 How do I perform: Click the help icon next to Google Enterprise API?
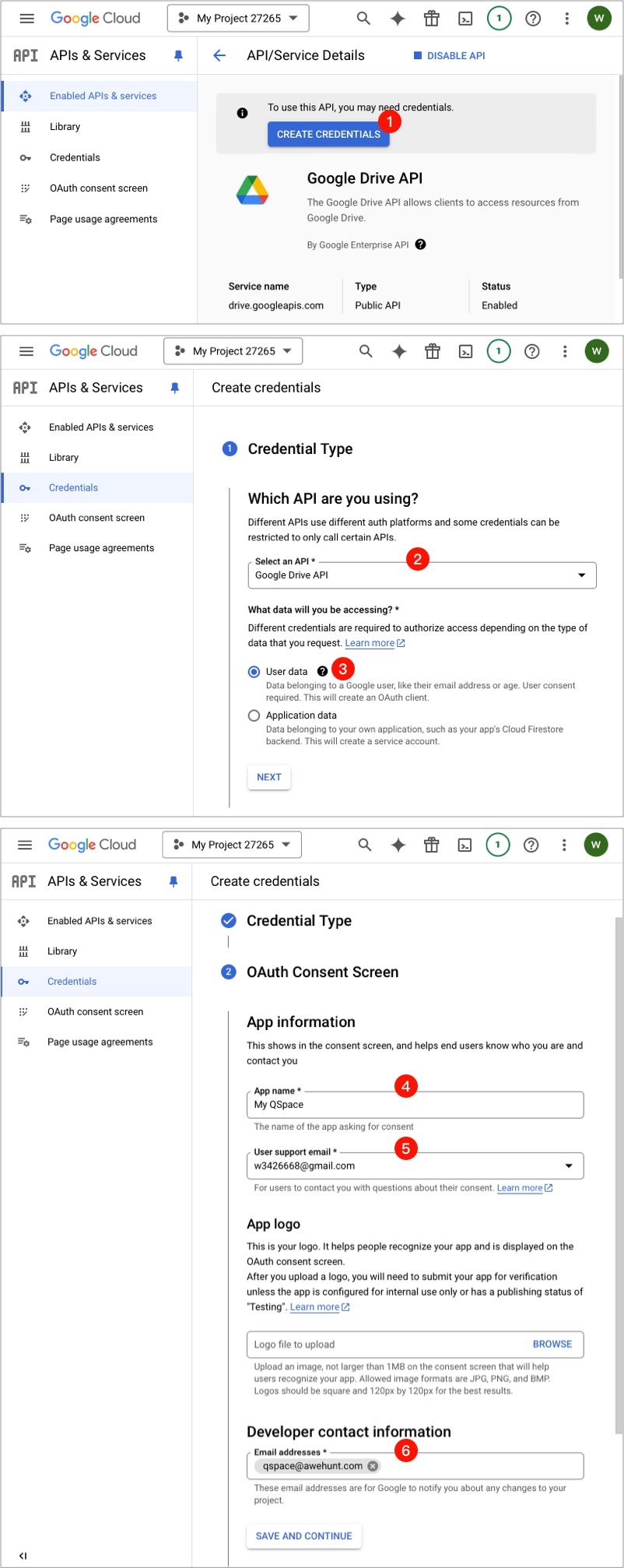(x=420, y=244)
